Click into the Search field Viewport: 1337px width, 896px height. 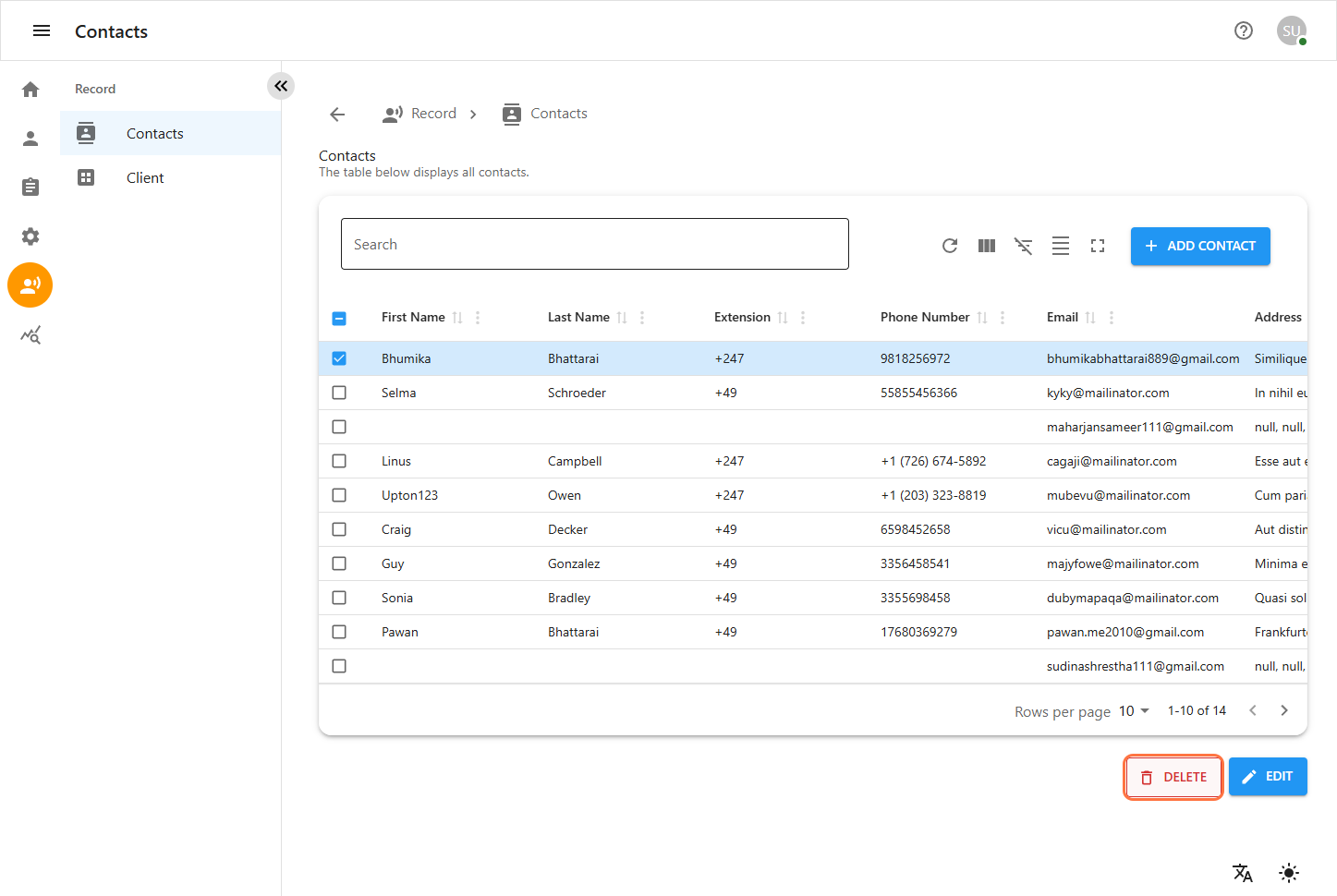(x=594, y=244)
